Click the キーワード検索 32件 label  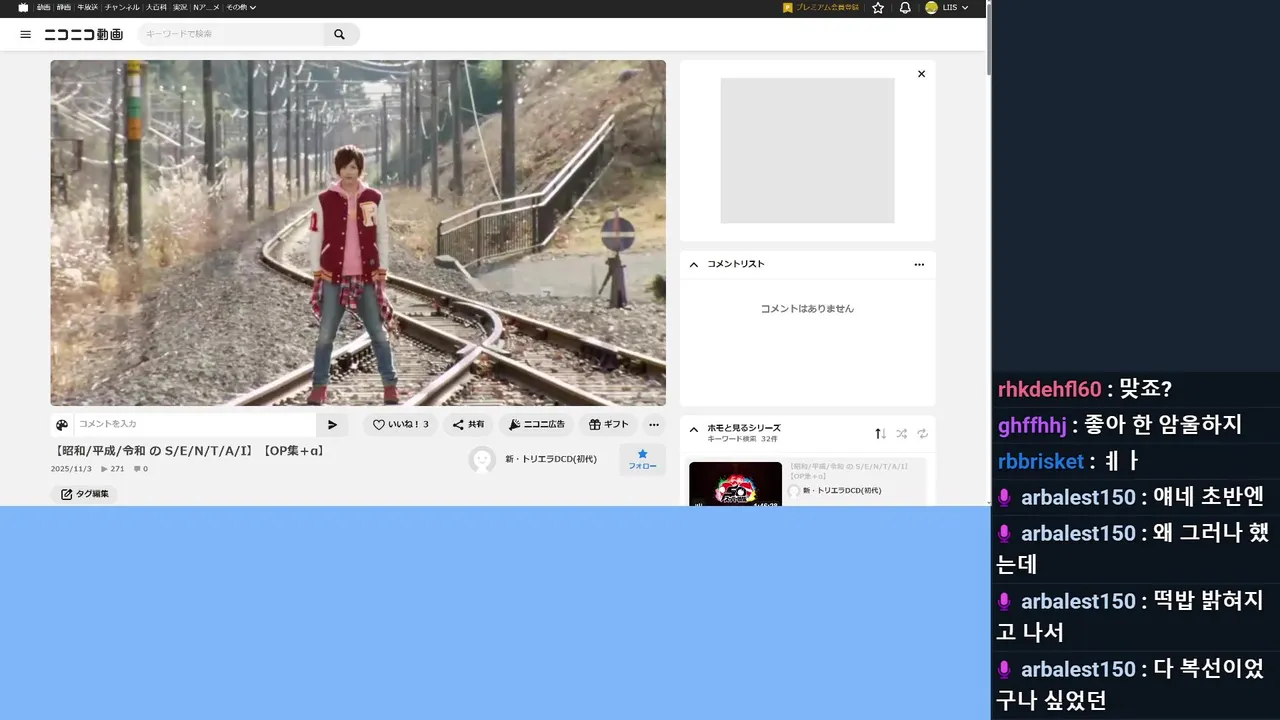pos(742,439)
